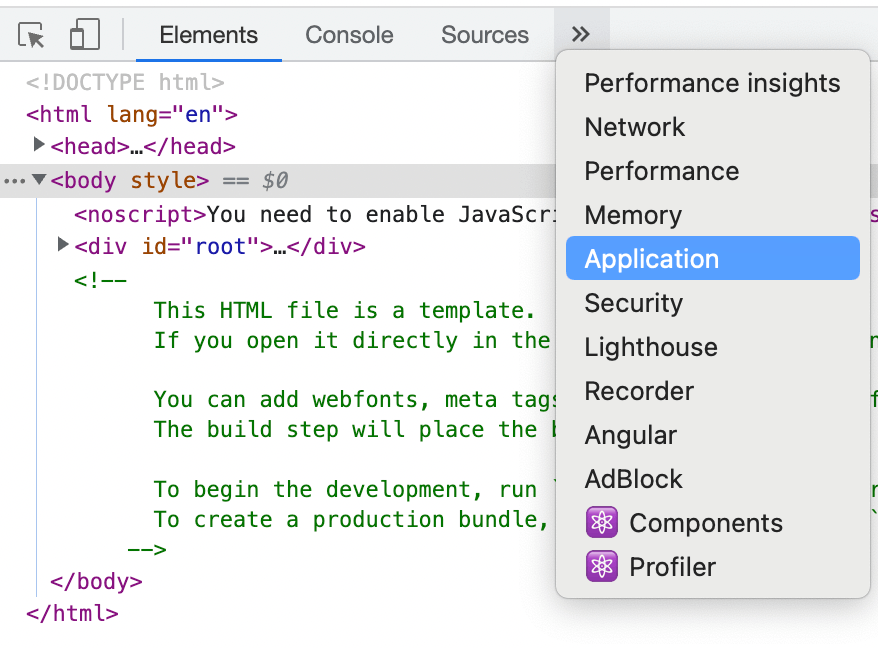Select Performance insights menu entry
The image size is (878, 648).
712,83
